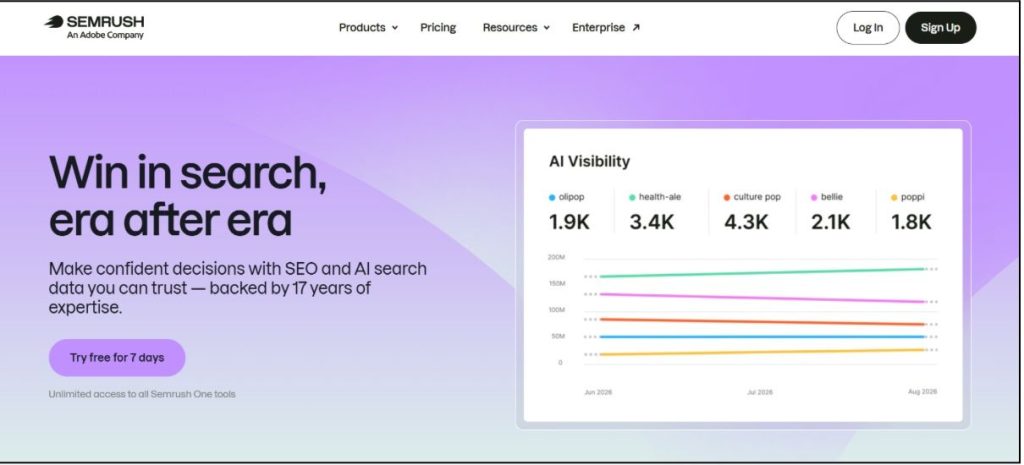Click the Aug 2026 axis label
The width and height of the screenshot is (1024, 465).
click(x=923, y=392)
